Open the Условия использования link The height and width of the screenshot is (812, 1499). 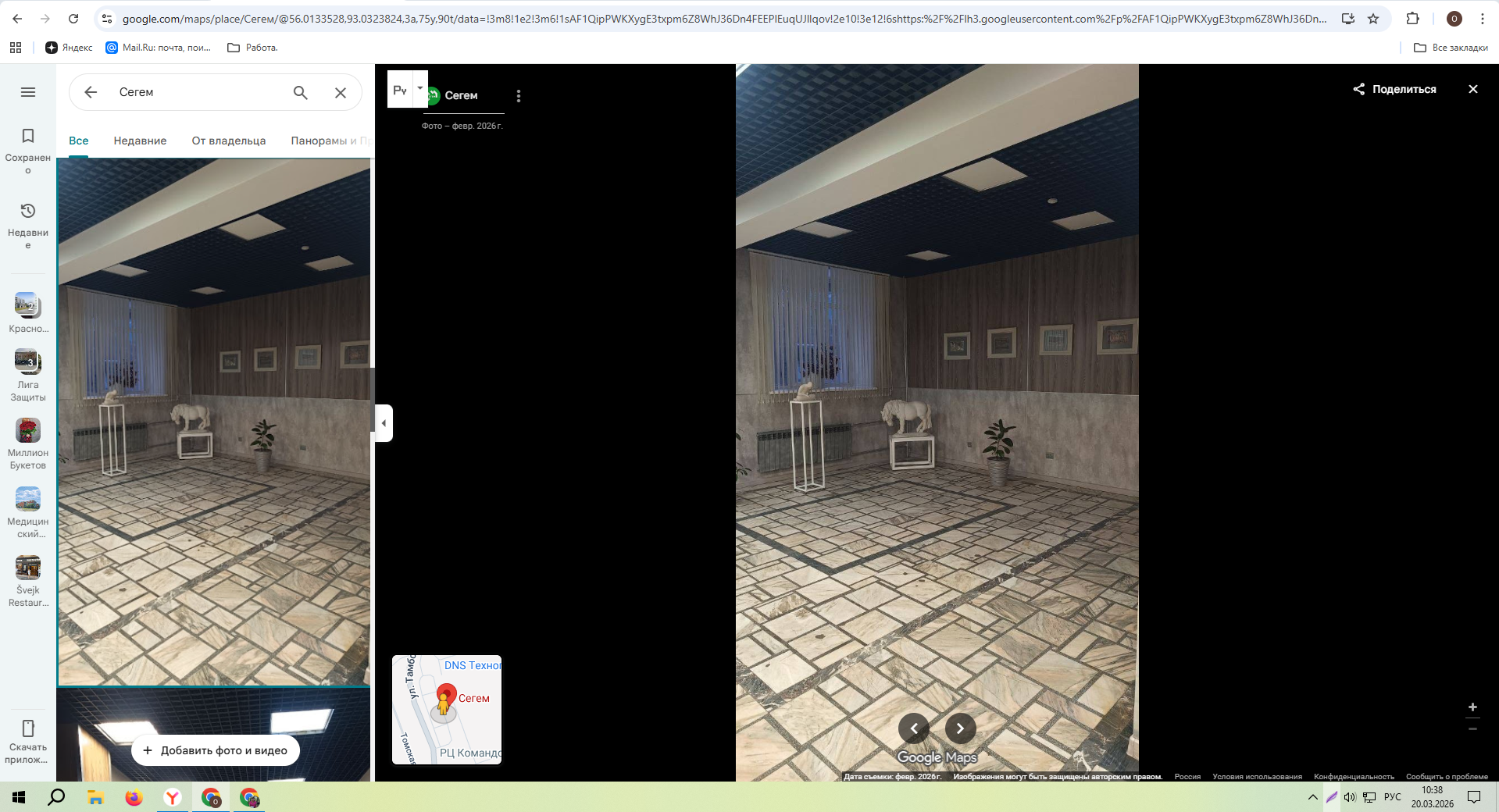[x=1258, y=777]
